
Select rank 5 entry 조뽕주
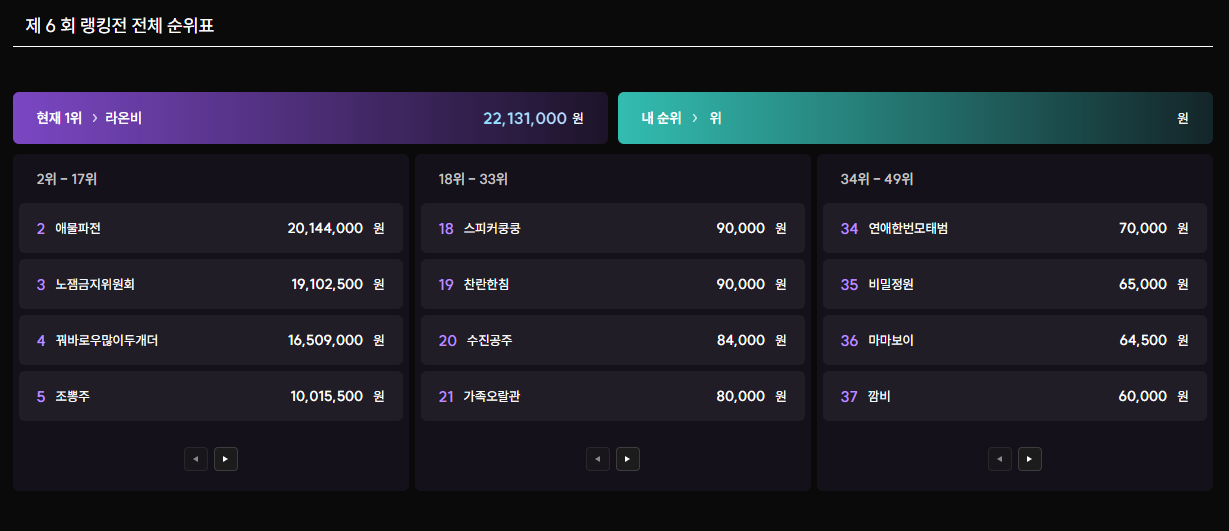(210, 396)
